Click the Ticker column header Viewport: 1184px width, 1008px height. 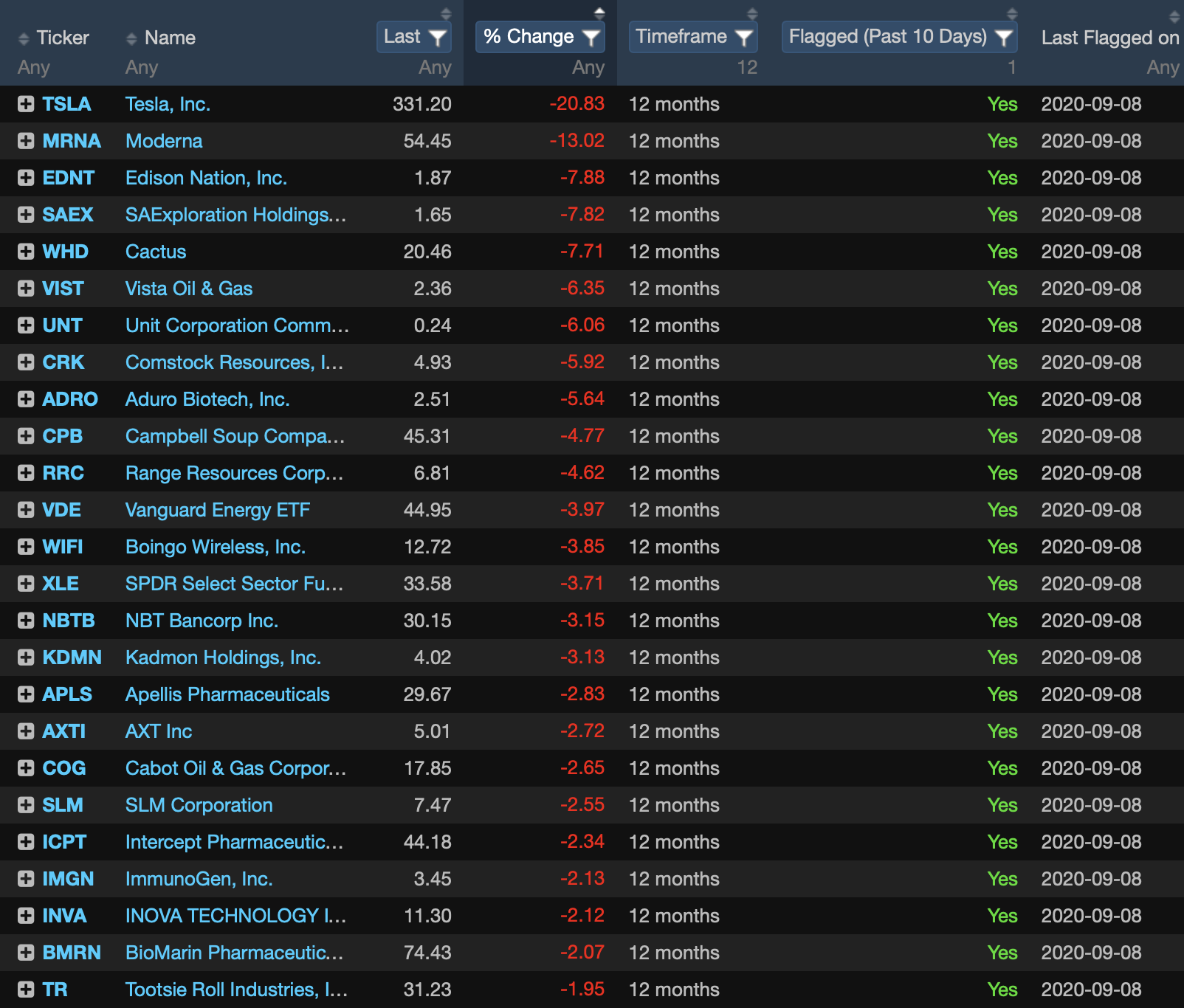coord(63,38)
